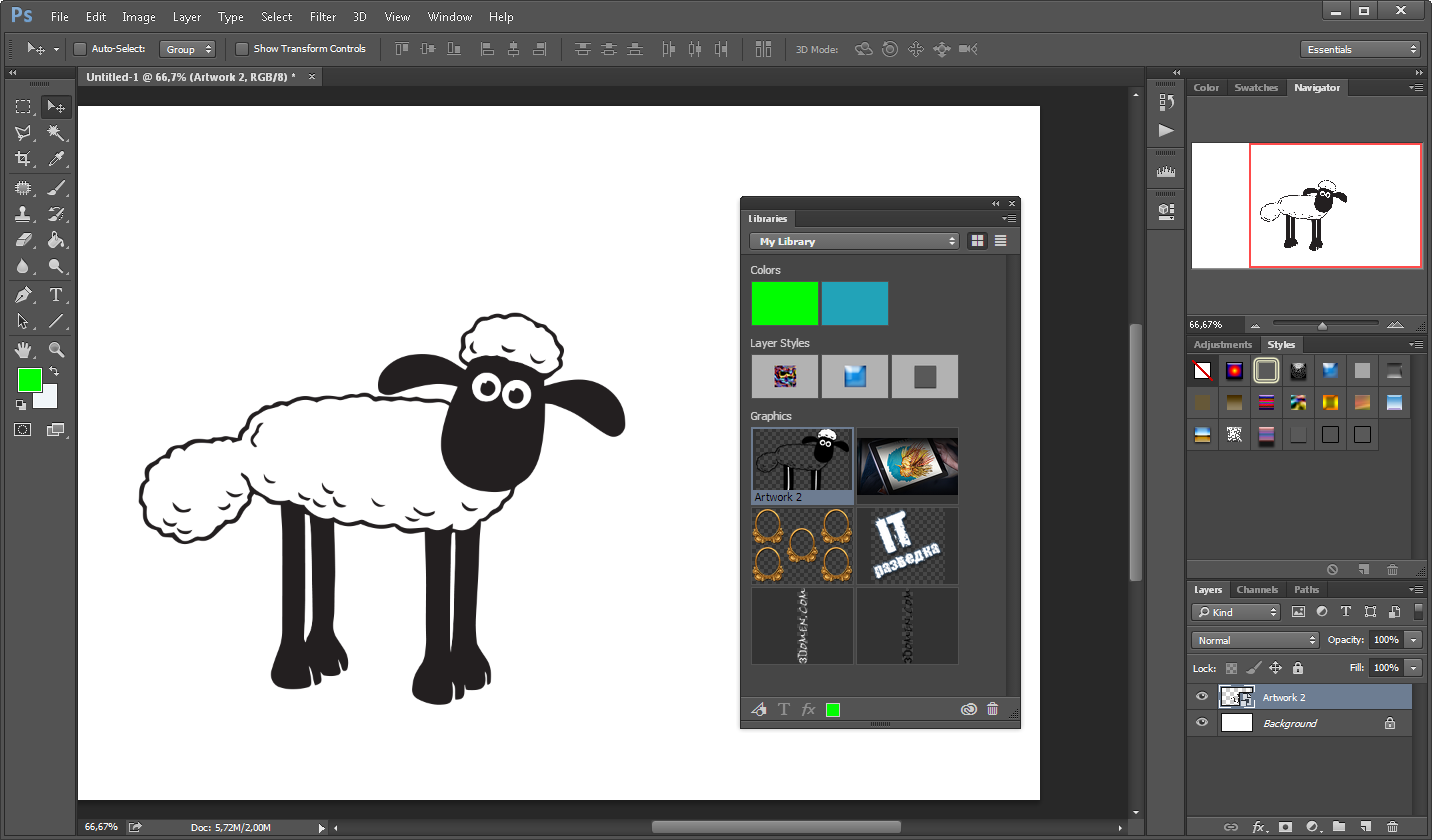Reset default foreground and background colors

point(21,404)
